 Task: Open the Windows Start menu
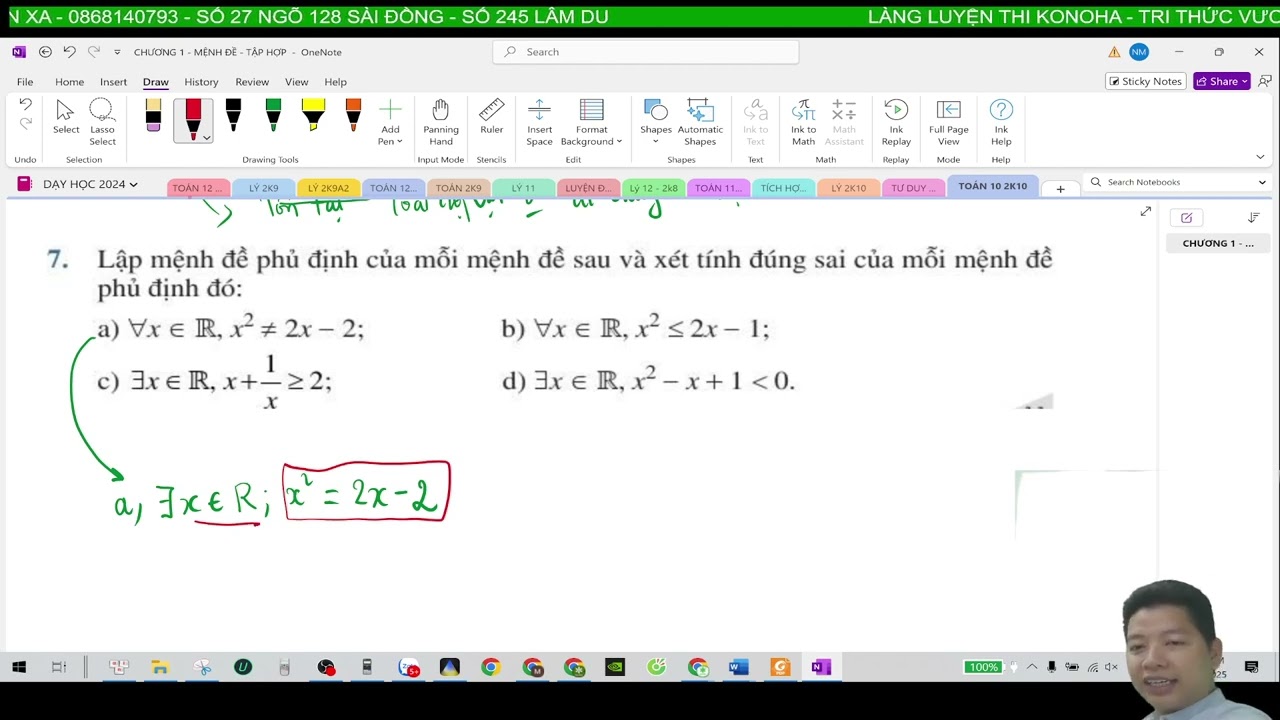(19, 667)
